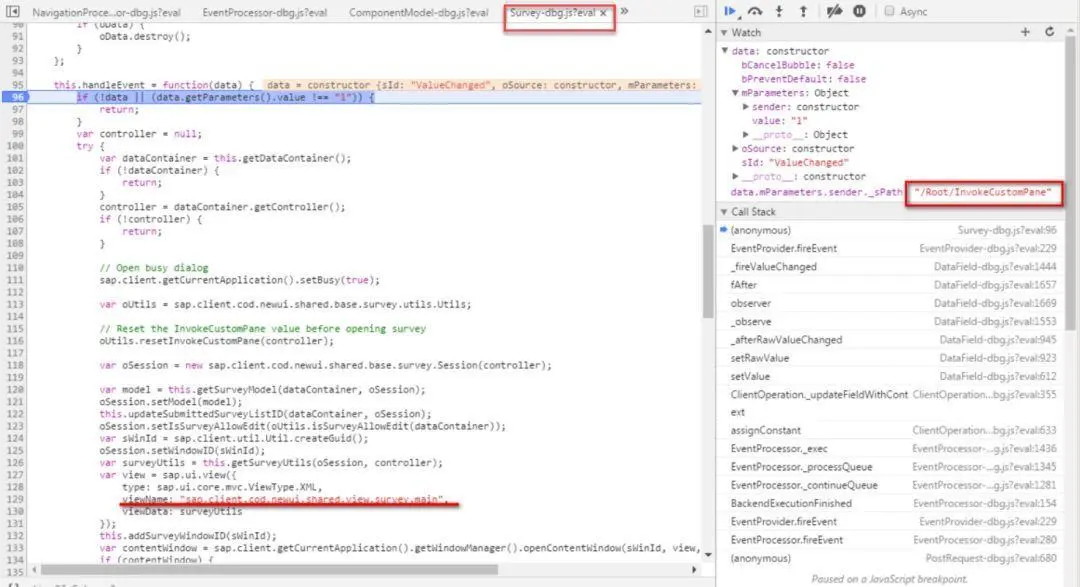1080x587 pixels.
Task: Collapse the data: constructor watch entry
Action: [x=725, y=51]
